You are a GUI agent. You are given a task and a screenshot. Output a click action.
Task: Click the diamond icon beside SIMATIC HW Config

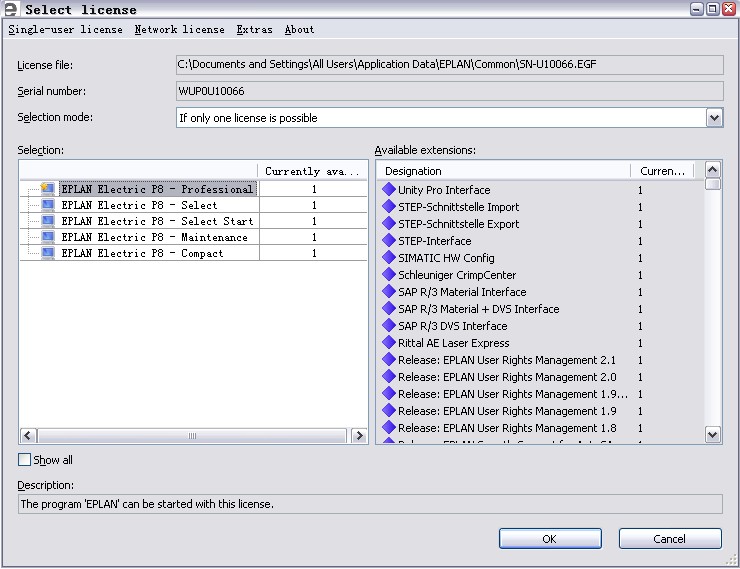pyautogui.click(x=389, y=258)
